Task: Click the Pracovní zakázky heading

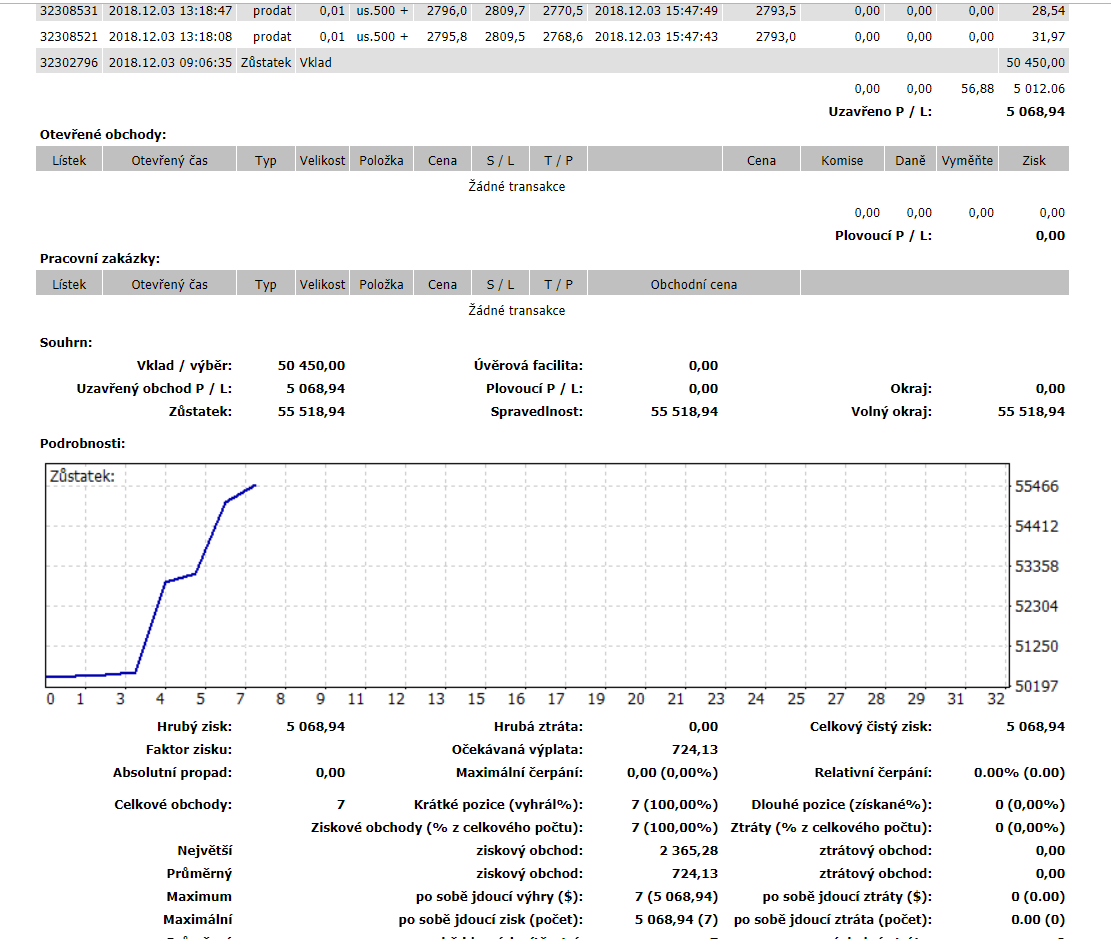Action: pos(100,259)
